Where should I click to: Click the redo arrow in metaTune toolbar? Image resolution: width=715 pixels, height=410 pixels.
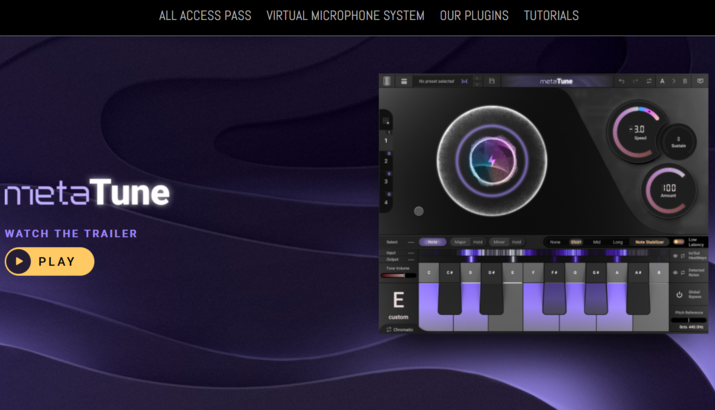click(634, 81)
